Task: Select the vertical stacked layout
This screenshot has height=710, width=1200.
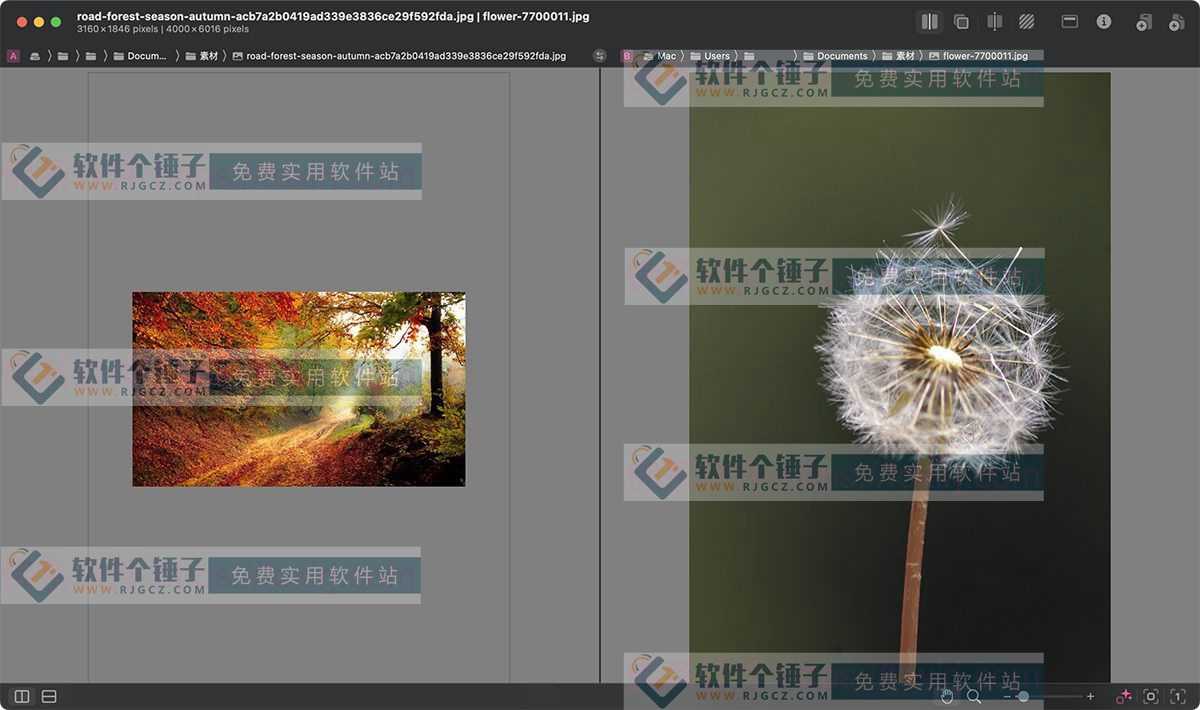Action: click(49, 696)
